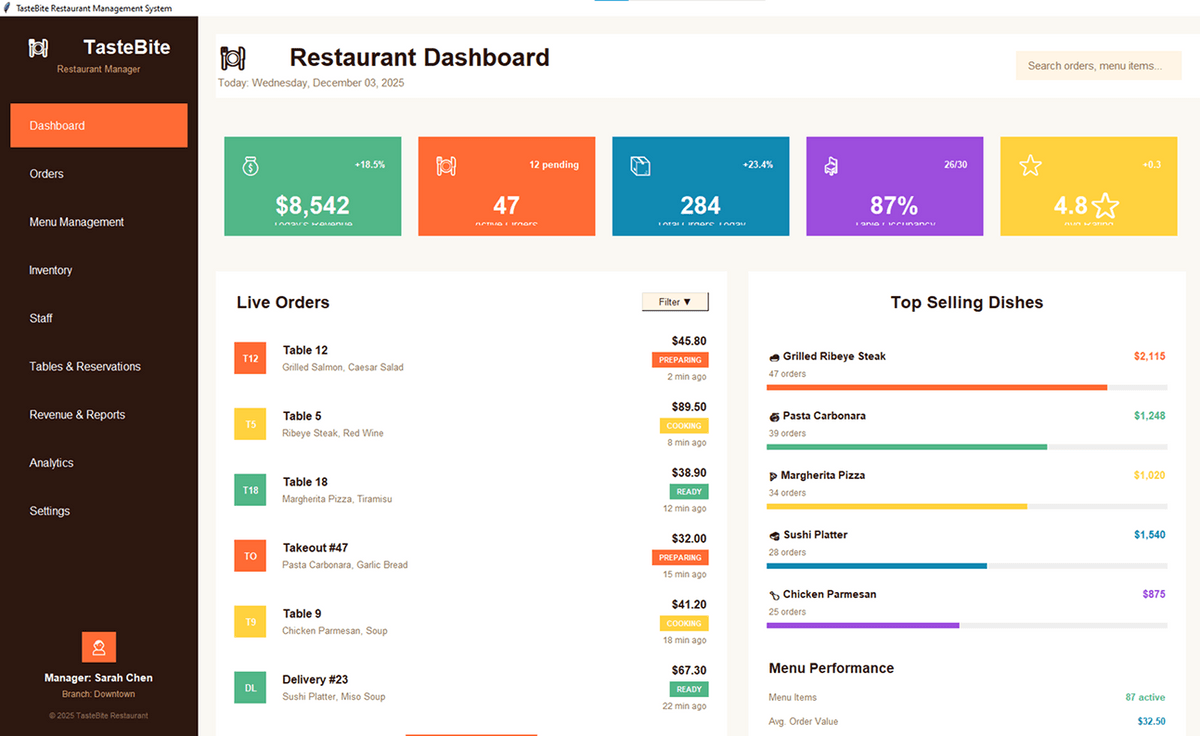Click the DL delivery badge icon
This screenshot has width=1200, height=736.
tap(250, 688)
